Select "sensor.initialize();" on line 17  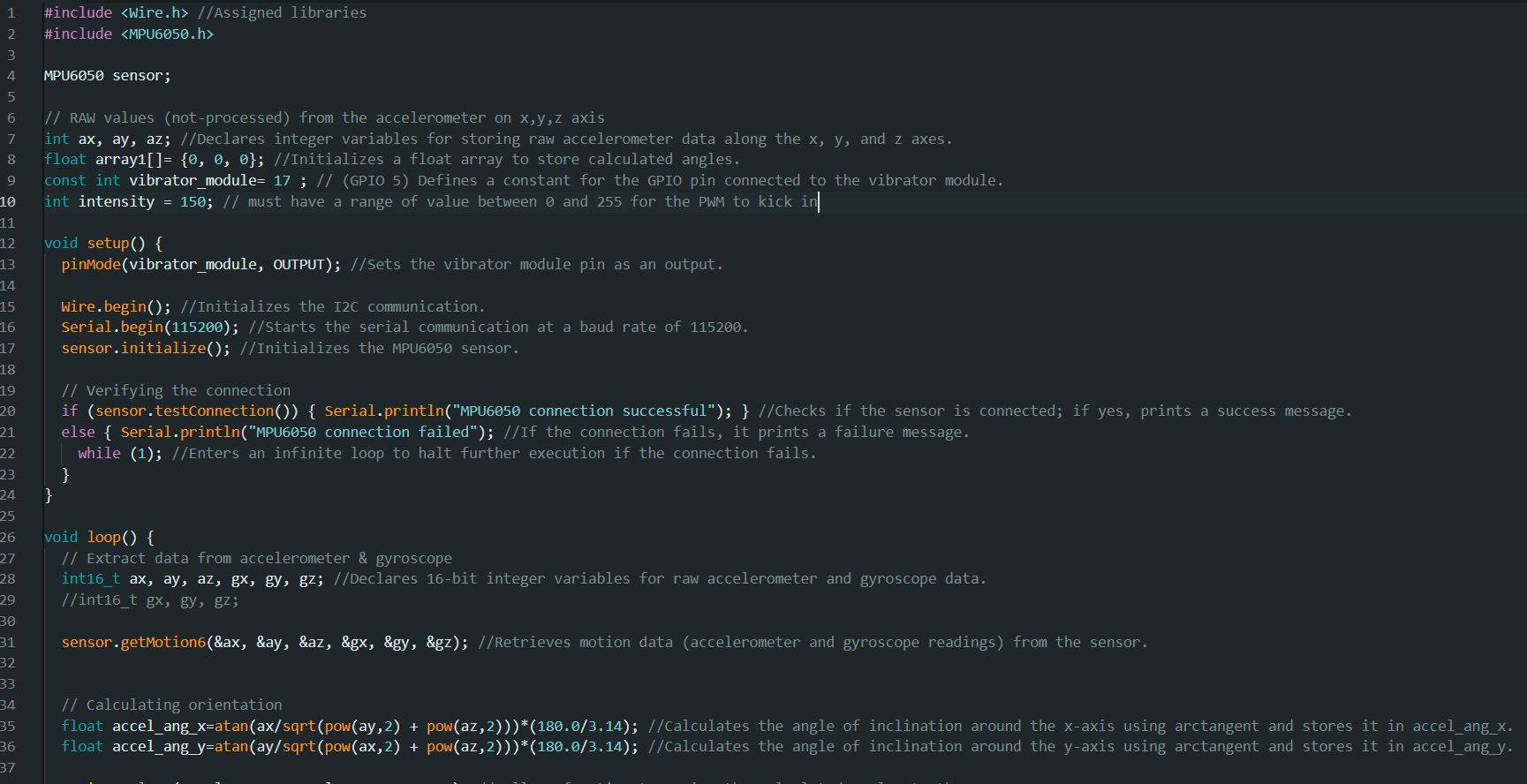click(146, 348)
